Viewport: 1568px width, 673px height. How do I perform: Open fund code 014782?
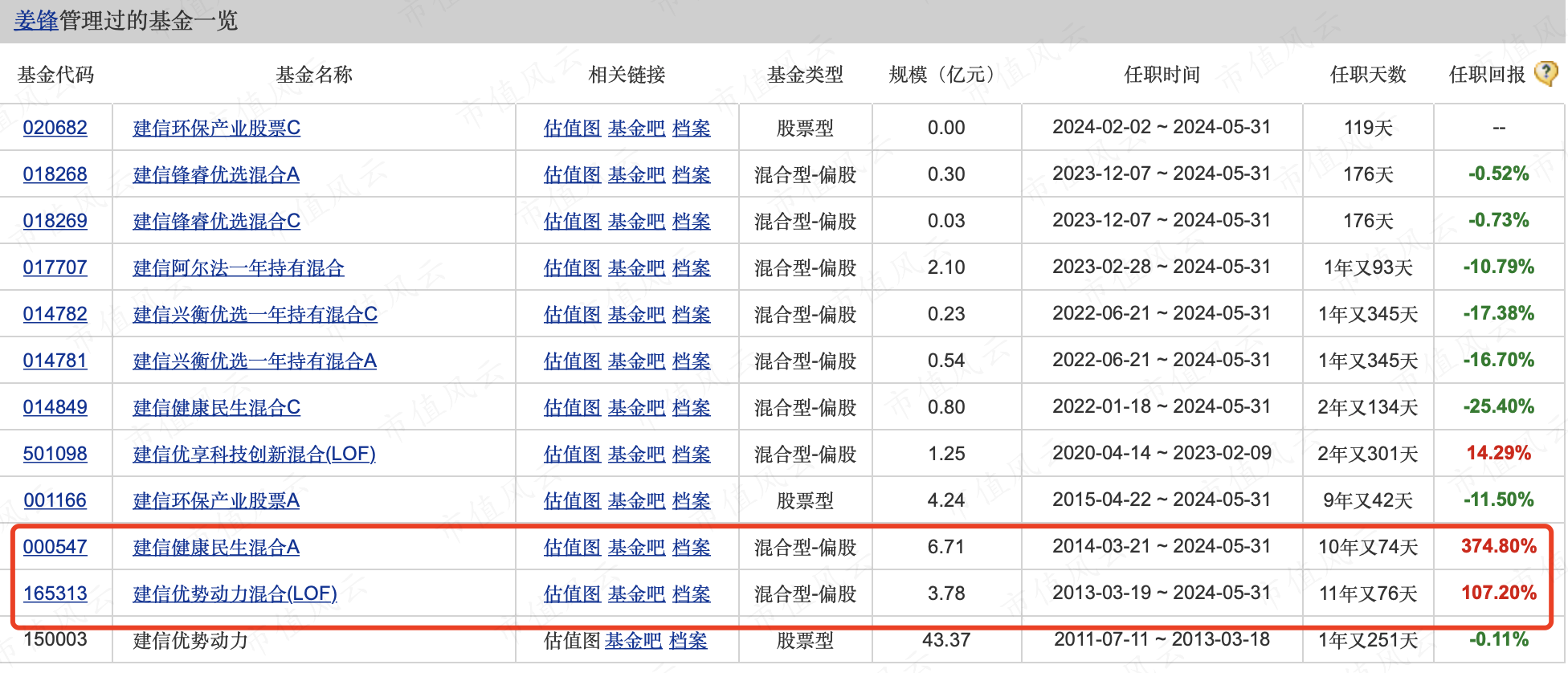pos(55,314)
